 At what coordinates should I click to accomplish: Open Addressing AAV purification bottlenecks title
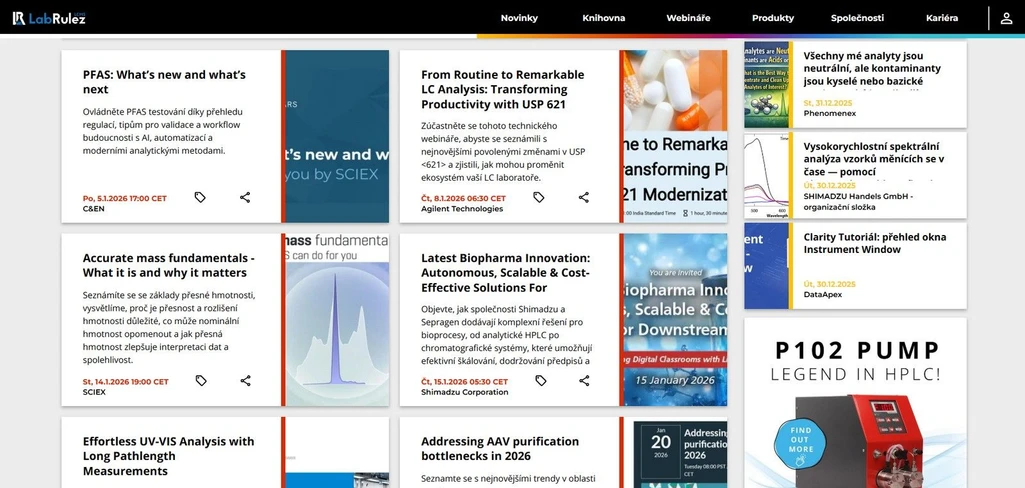click(x=500, y=449)
